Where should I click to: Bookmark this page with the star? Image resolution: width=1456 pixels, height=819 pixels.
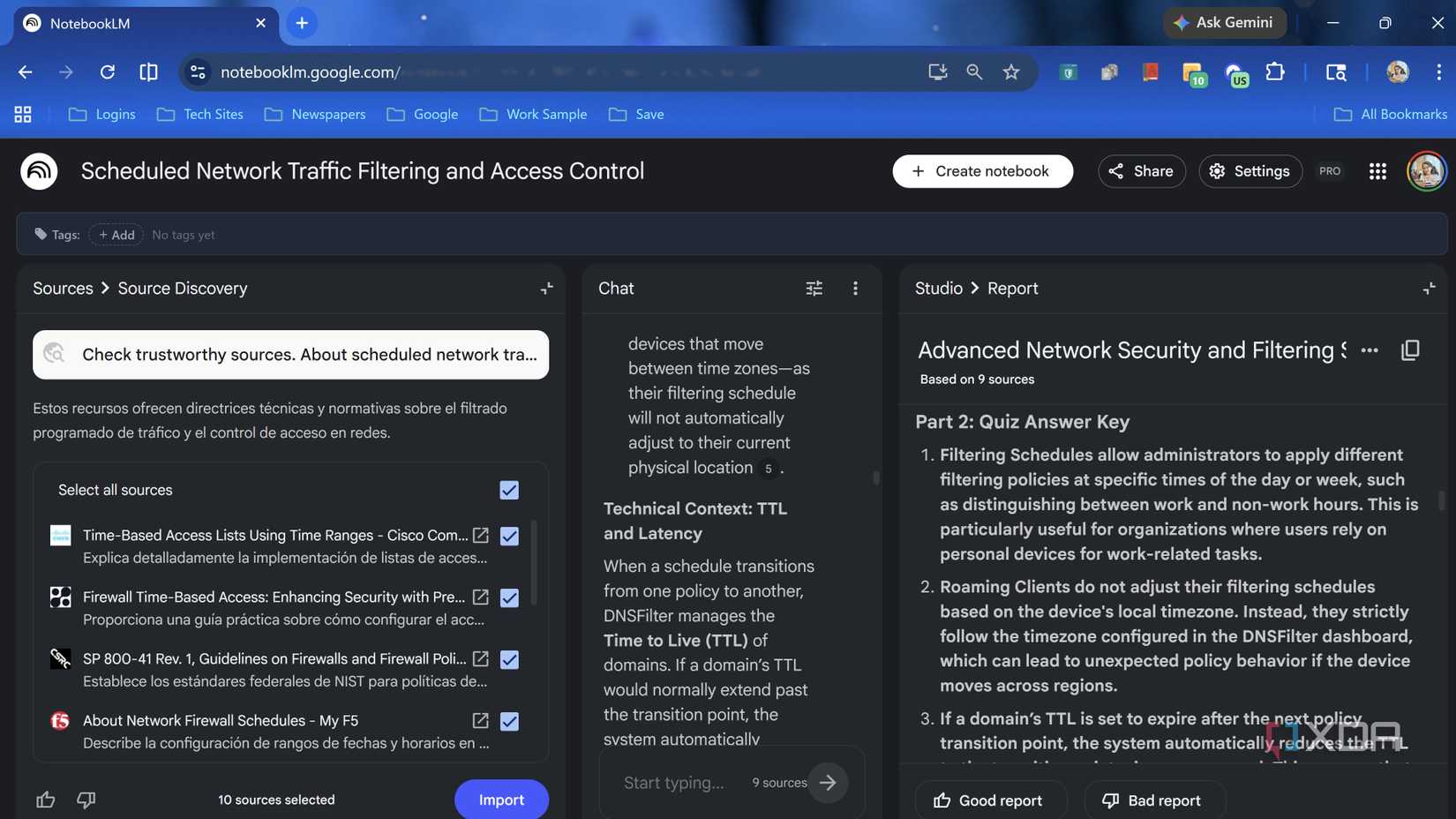[x=1011, y=72]
